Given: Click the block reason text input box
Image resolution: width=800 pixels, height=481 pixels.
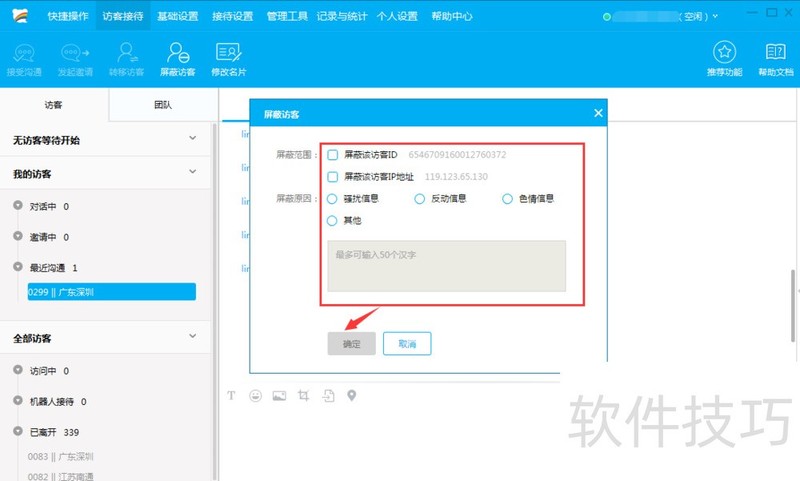Looking at the screenshot, I should pos(446,266).
